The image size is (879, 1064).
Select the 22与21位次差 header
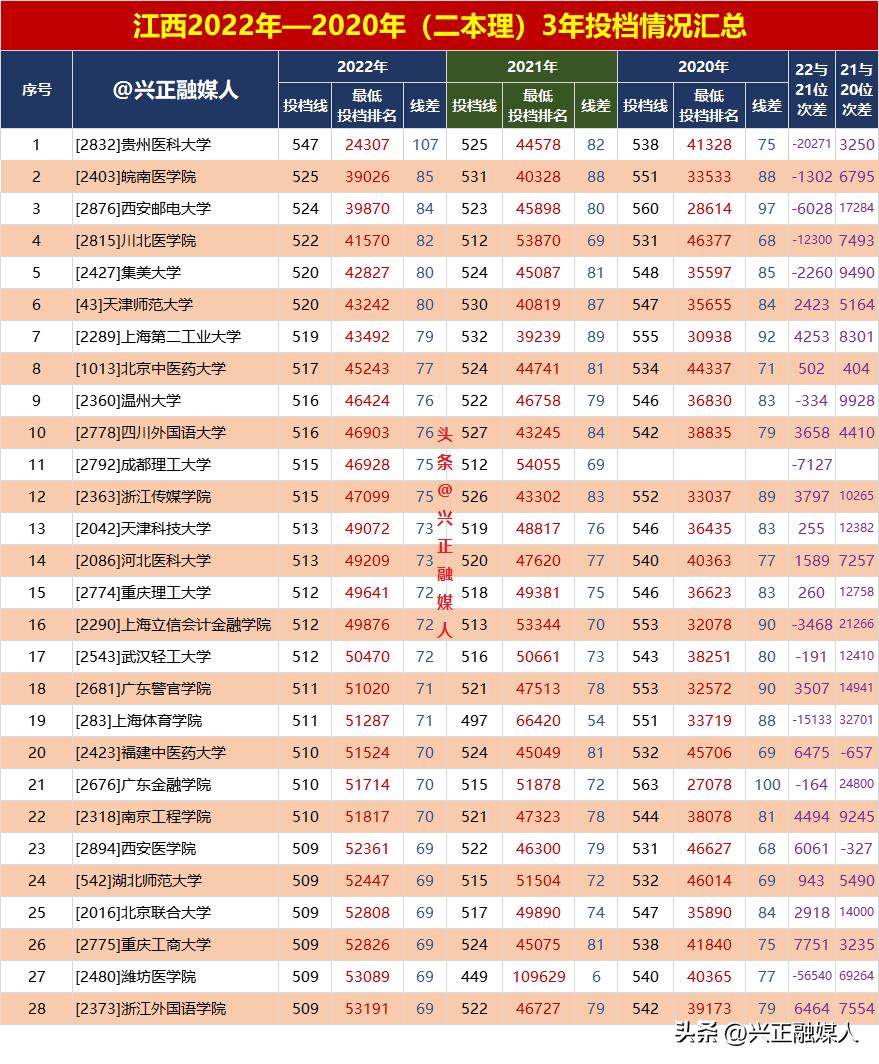(811, 89)
